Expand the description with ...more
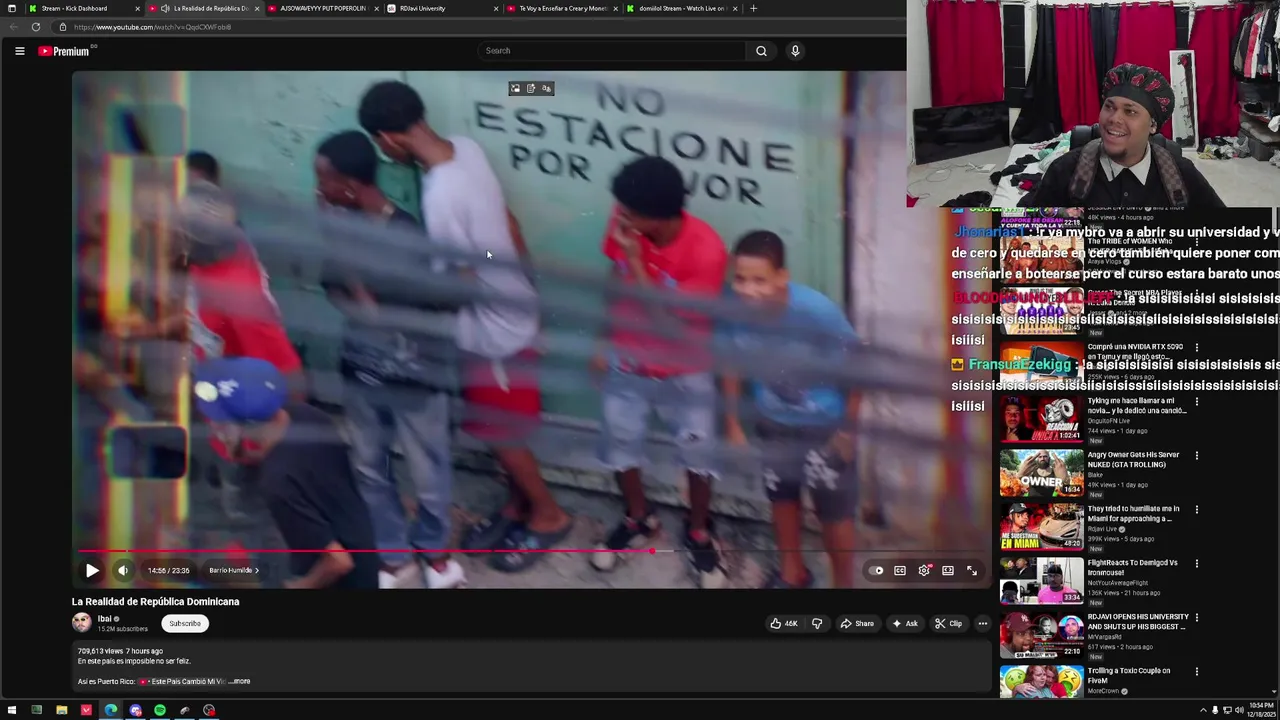Viewport: 1280px width, 720px height. point(239,682)
